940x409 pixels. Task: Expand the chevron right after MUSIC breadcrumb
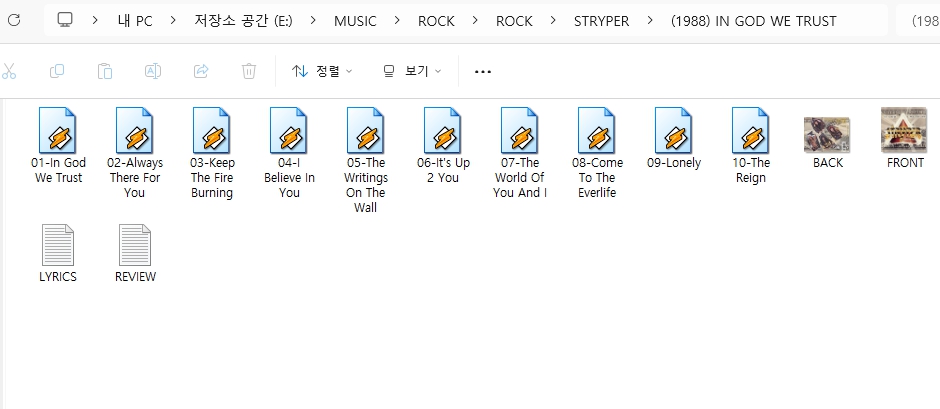click(x=397, y=21)
